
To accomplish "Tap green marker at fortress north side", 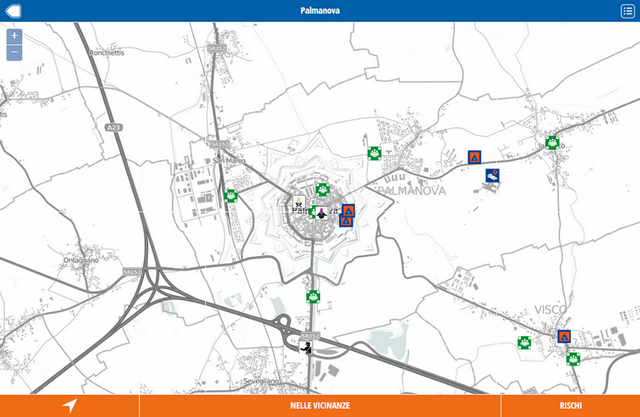I will 322,188.
